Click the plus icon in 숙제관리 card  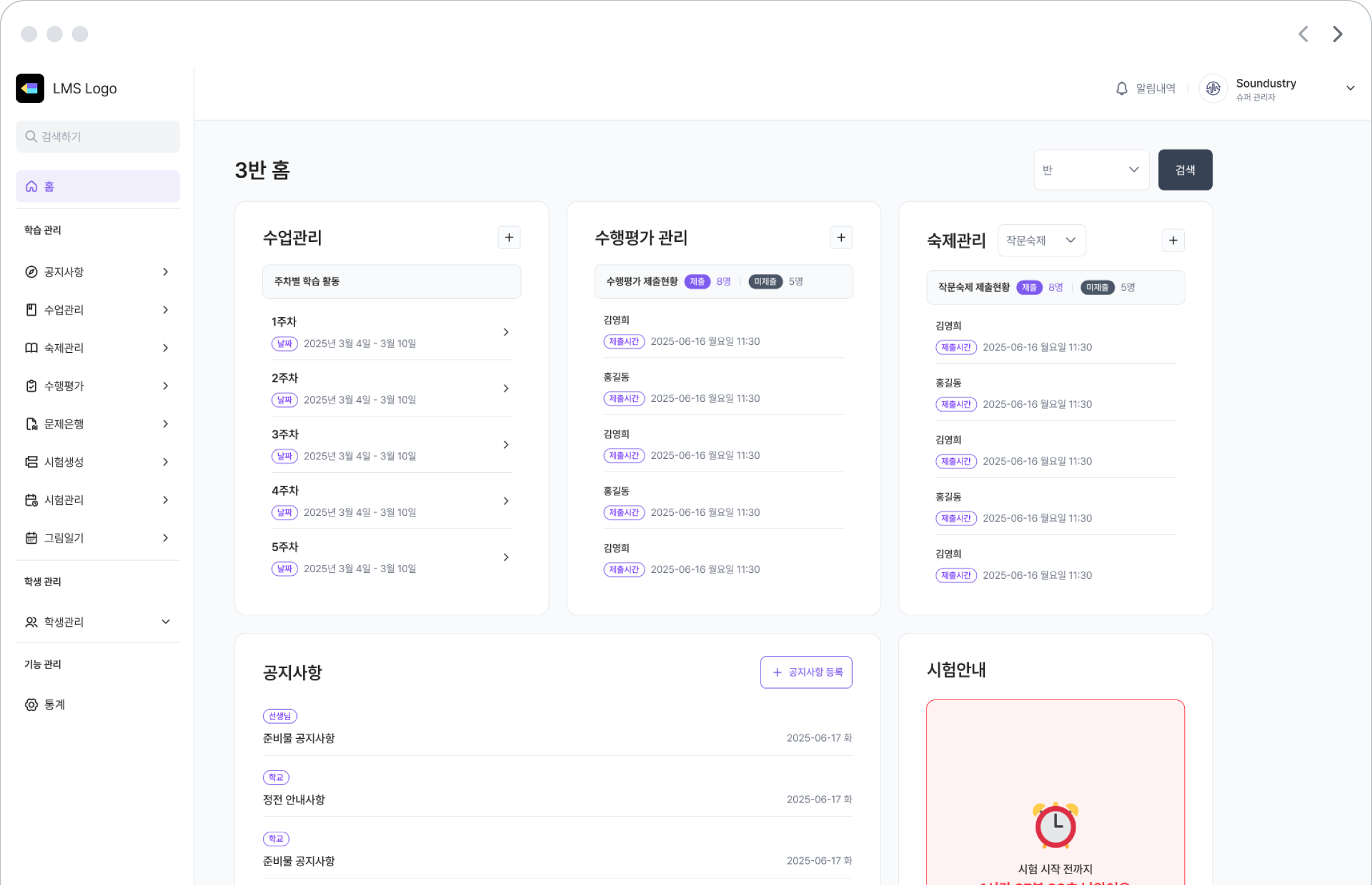(x=1173, y=241)
